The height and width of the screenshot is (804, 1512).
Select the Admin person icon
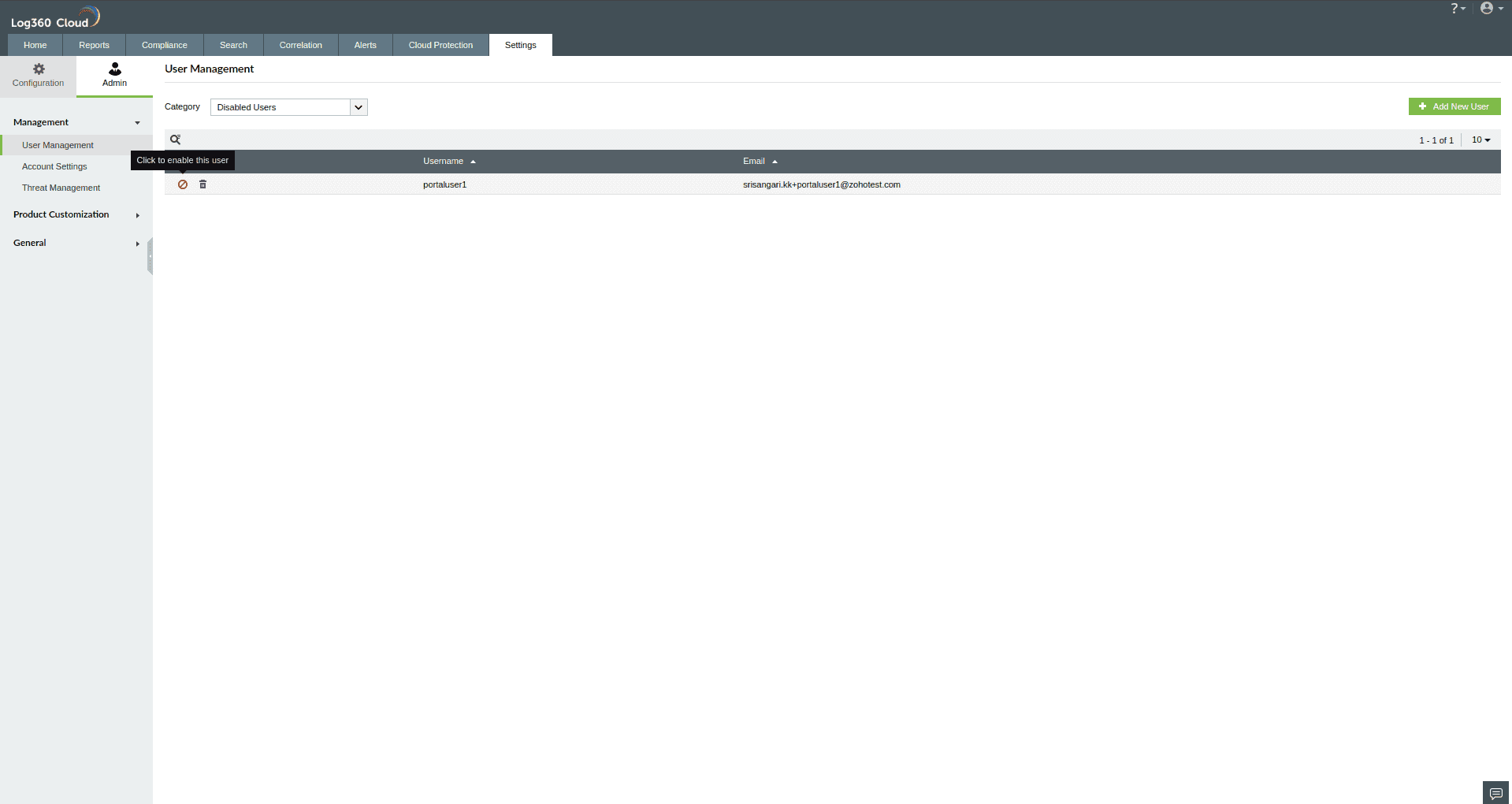(x=113, y=69)
